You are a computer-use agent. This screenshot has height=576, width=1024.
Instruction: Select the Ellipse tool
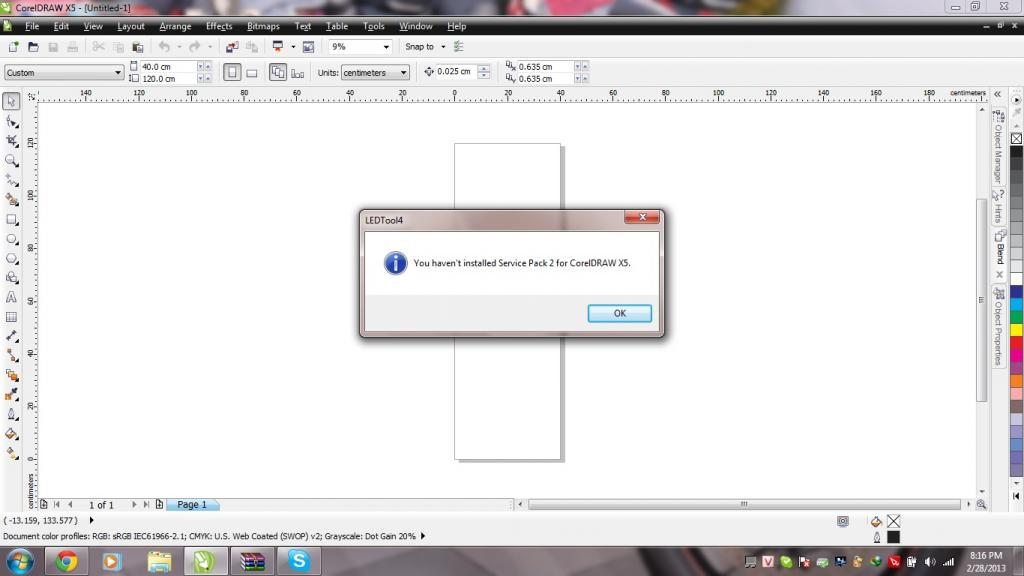[11, 239]
